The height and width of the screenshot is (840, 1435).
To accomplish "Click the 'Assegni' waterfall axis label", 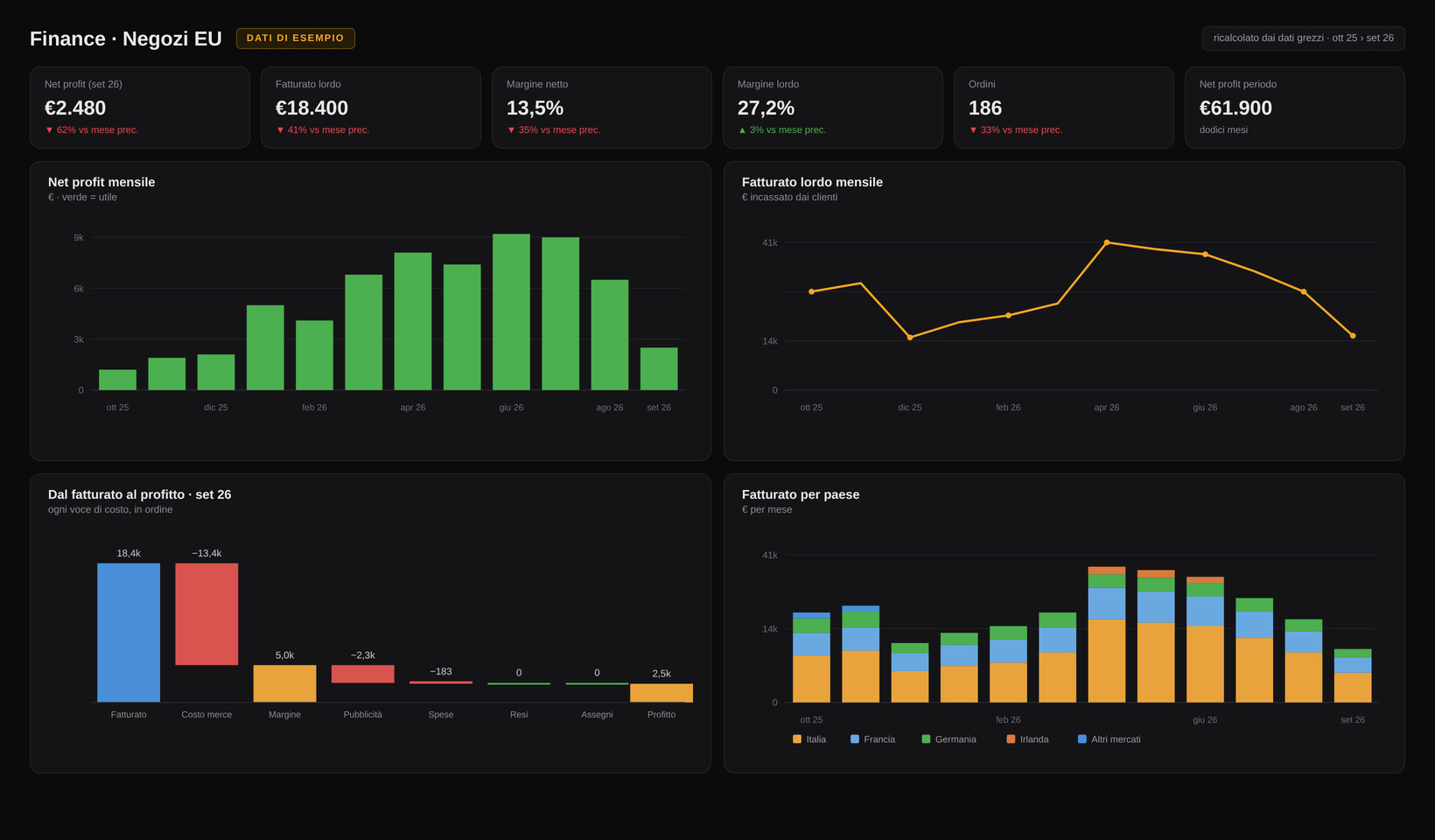I will pyautogui.click(x=597, y=715).
